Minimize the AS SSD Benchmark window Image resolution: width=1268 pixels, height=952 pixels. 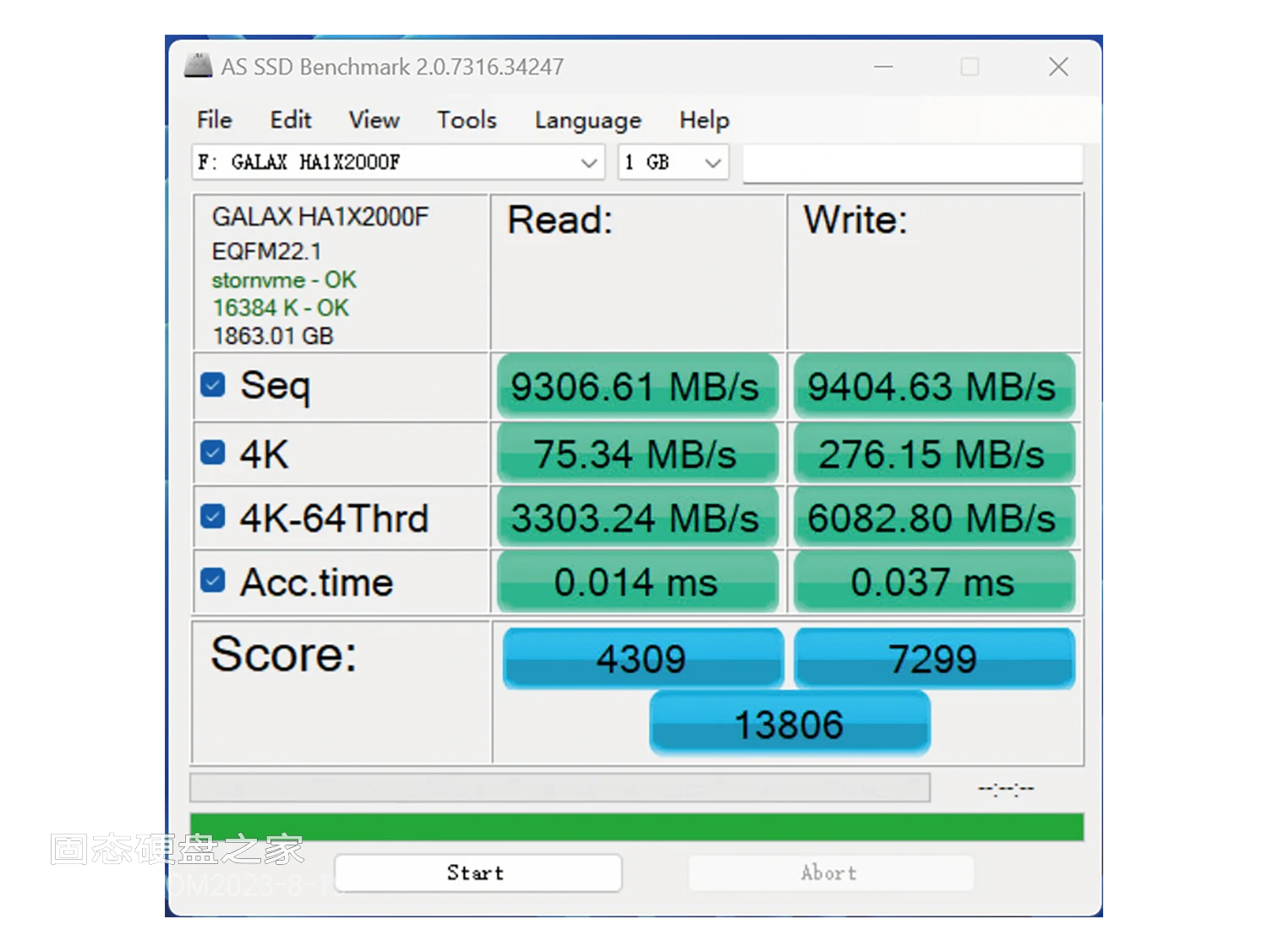tap(883, 67)
